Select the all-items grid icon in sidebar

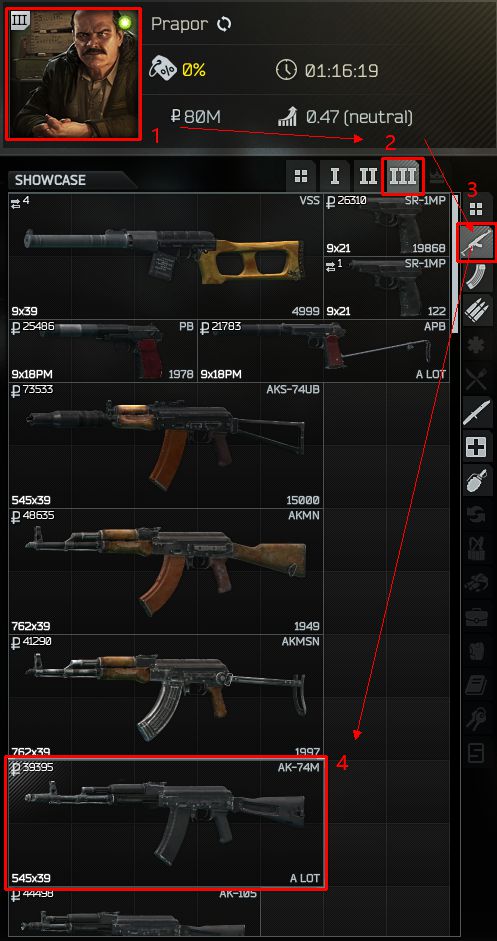[476, 209]
